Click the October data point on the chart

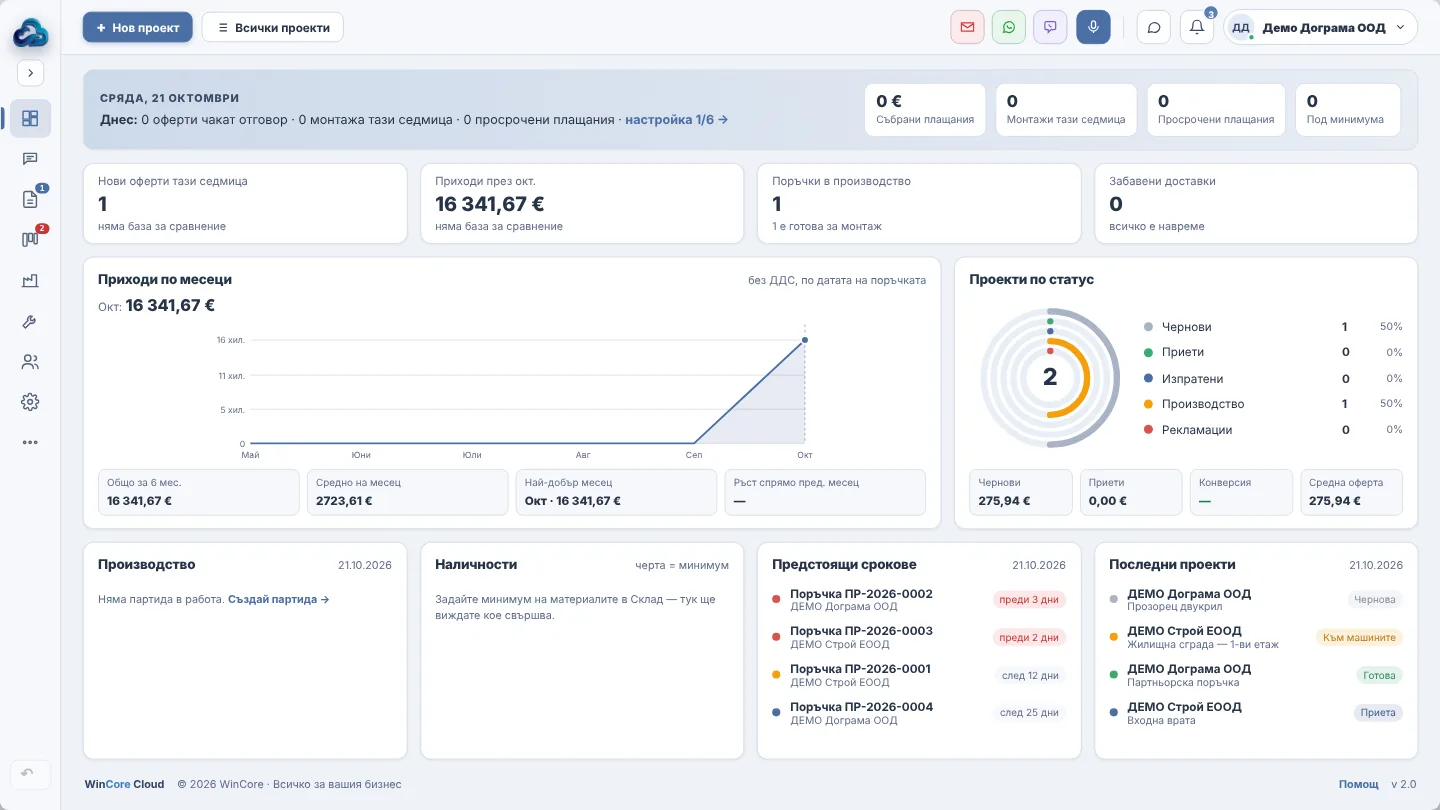[x=805, y=340]
